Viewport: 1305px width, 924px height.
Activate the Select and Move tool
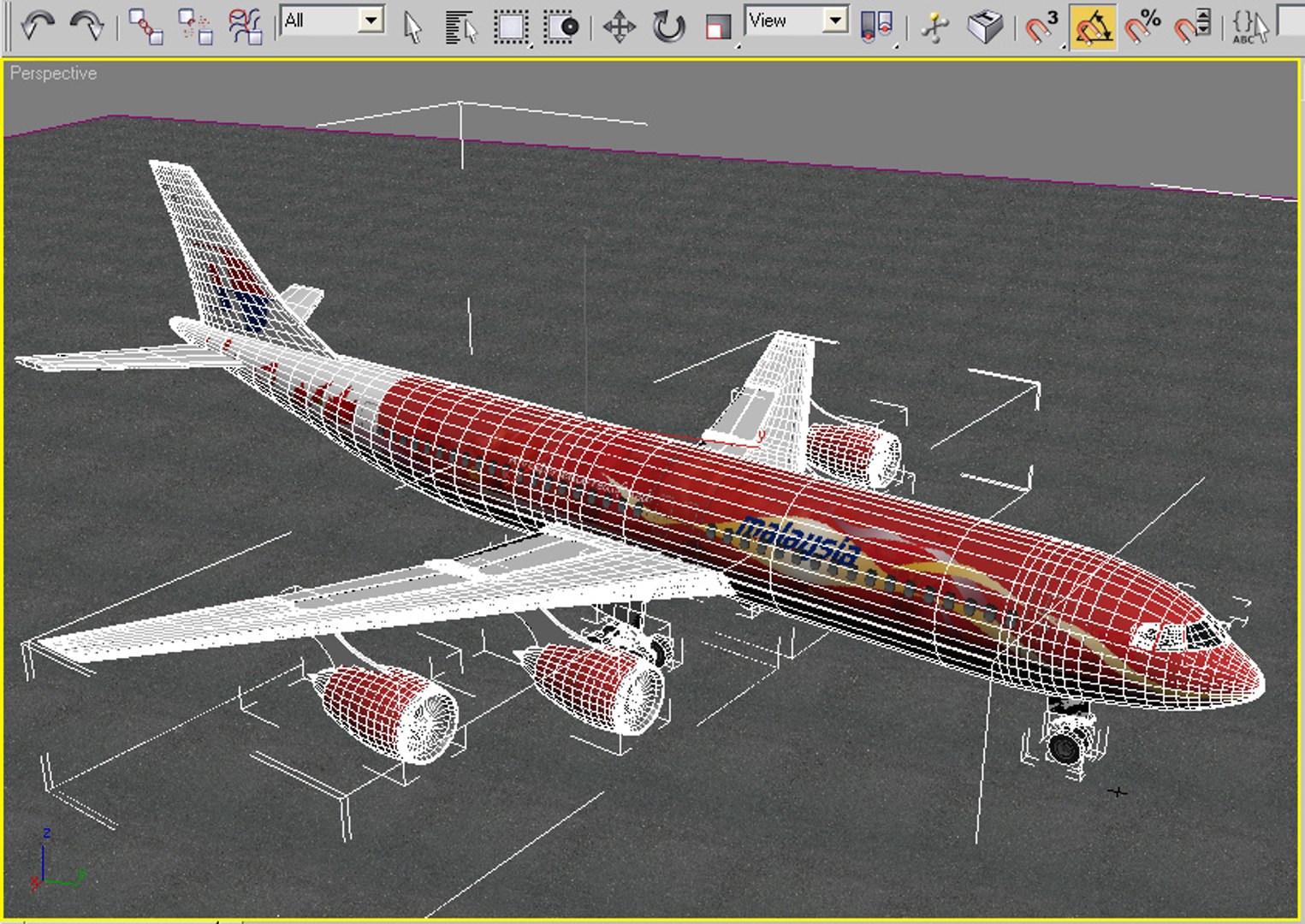click(x=619, y=27)
